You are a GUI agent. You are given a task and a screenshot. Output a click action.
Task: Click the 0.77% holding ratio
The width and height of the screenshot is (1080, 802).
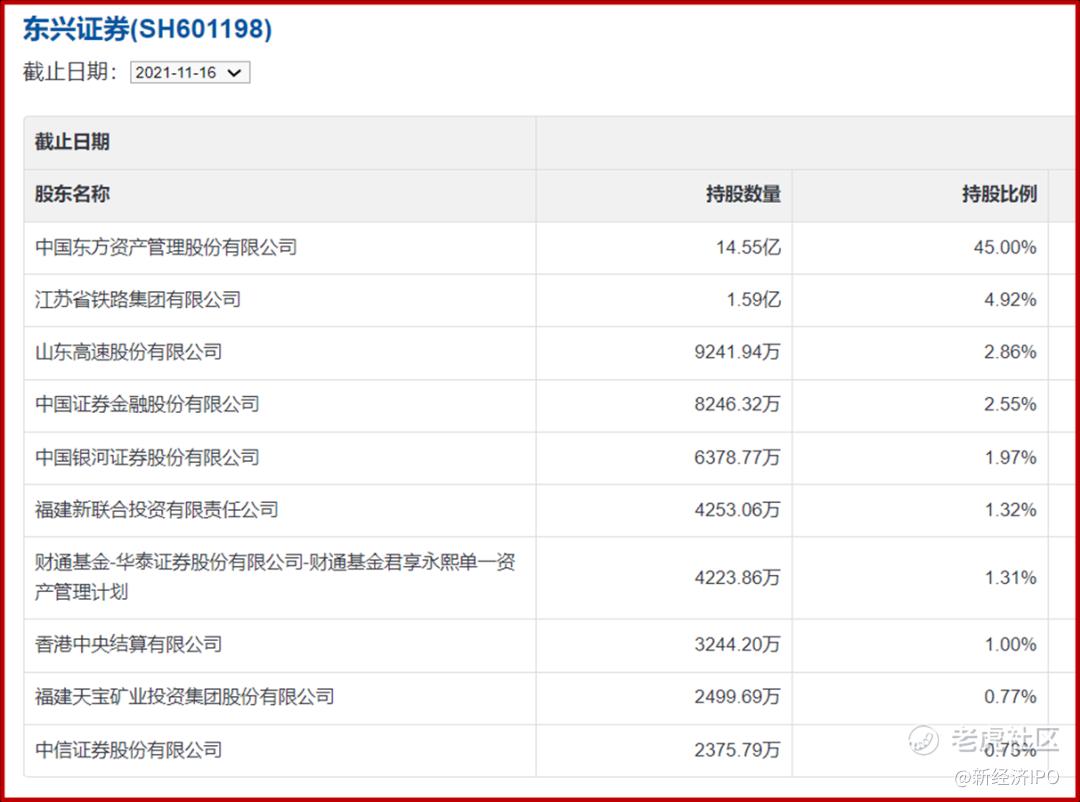tap(1010, 697)
